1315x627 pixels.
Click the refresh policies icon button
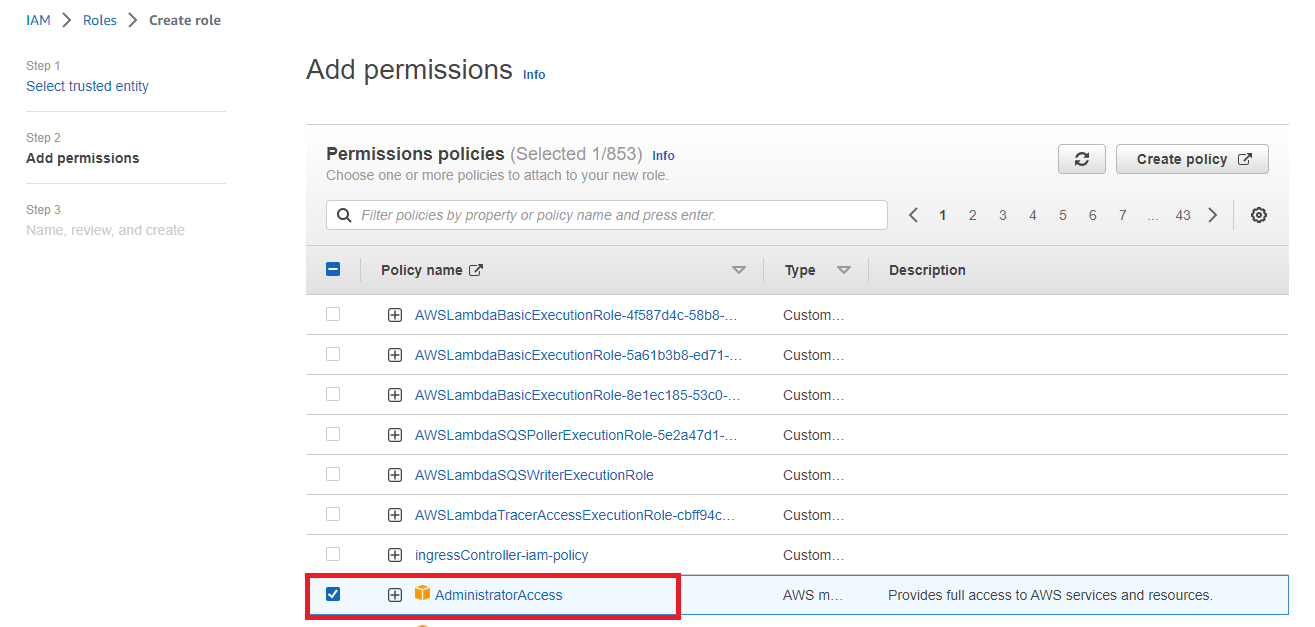pyautogui.click(x=1081, y=159)
